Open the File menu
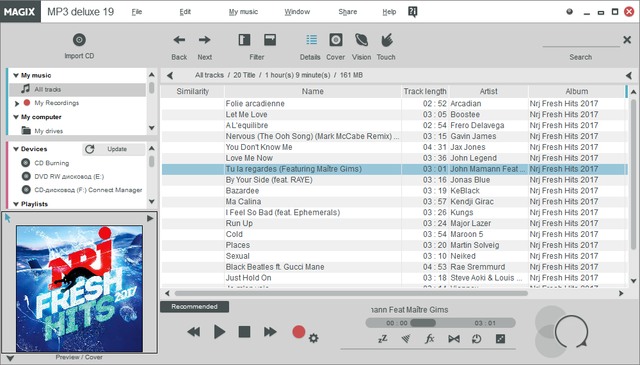Screen dimensions: 640x365 click(x=137, y=12)
